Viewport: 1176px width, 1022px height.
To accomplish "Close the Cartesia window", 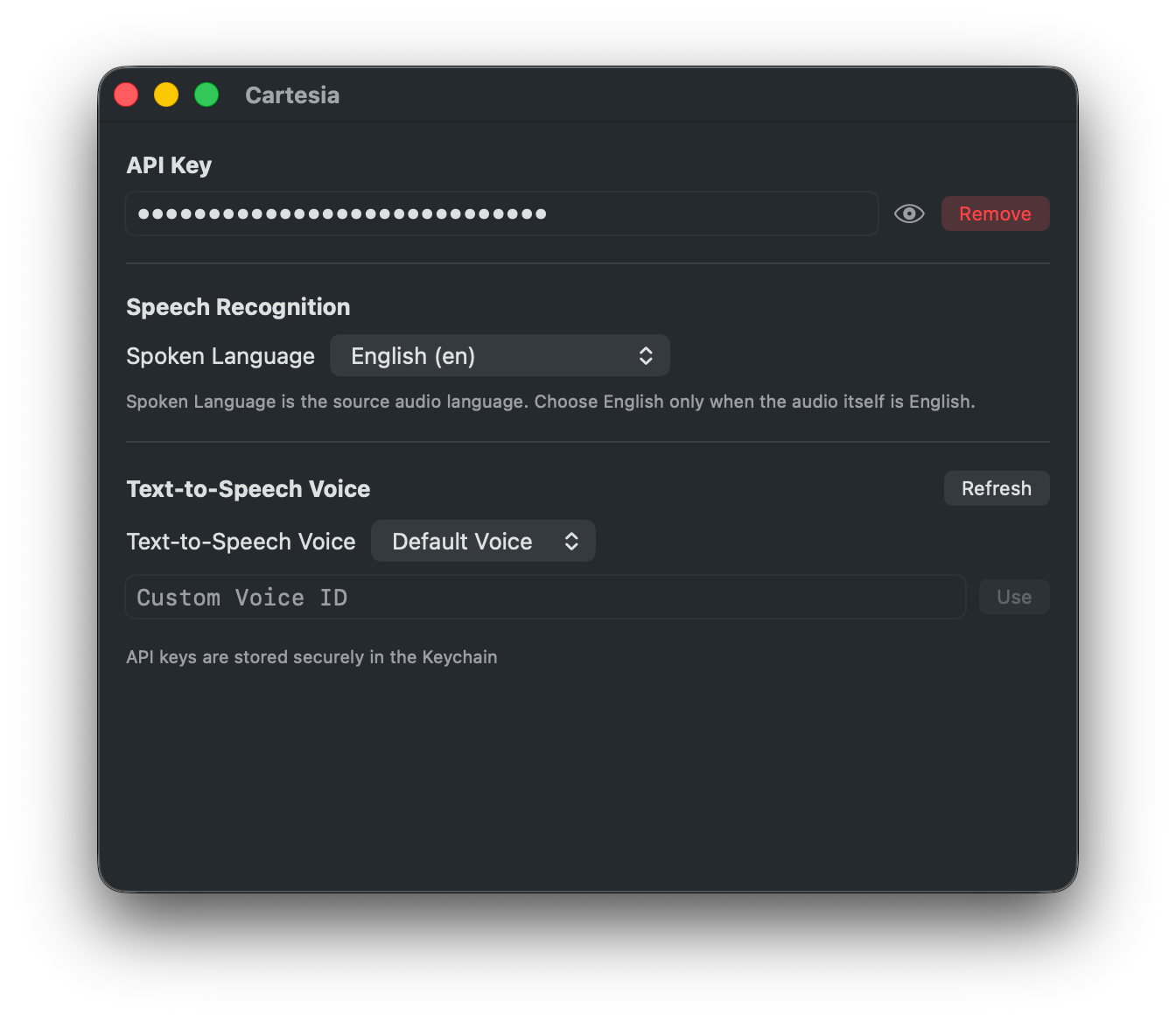I will [x=126, y=94].
